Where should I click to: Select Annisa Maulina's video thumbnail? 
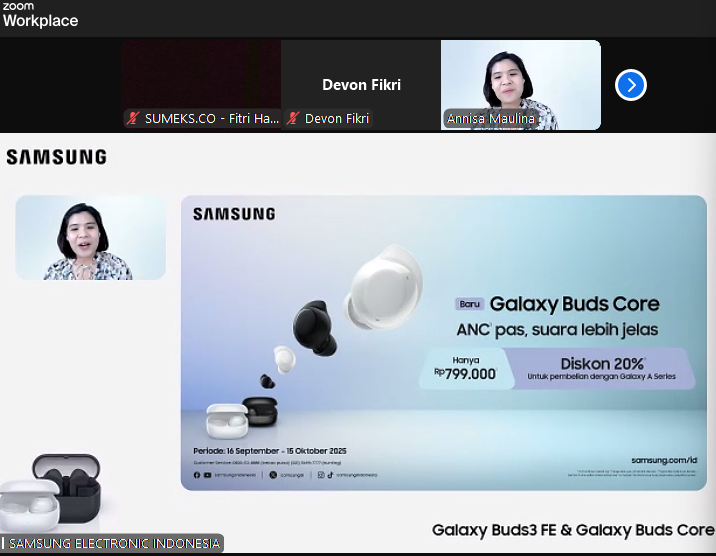[x=521, y=80]
